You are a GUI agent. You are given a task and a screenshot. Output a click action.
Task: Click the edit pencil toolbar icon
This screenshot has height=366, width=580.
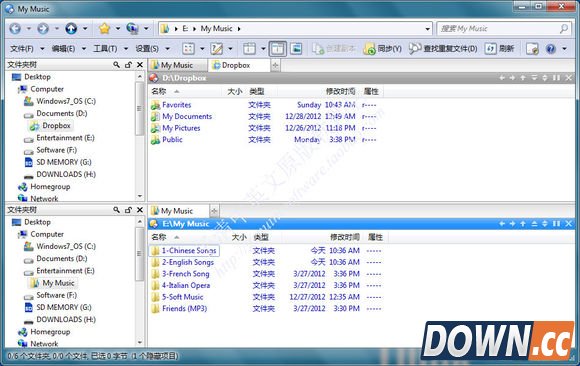click(217, 48)
